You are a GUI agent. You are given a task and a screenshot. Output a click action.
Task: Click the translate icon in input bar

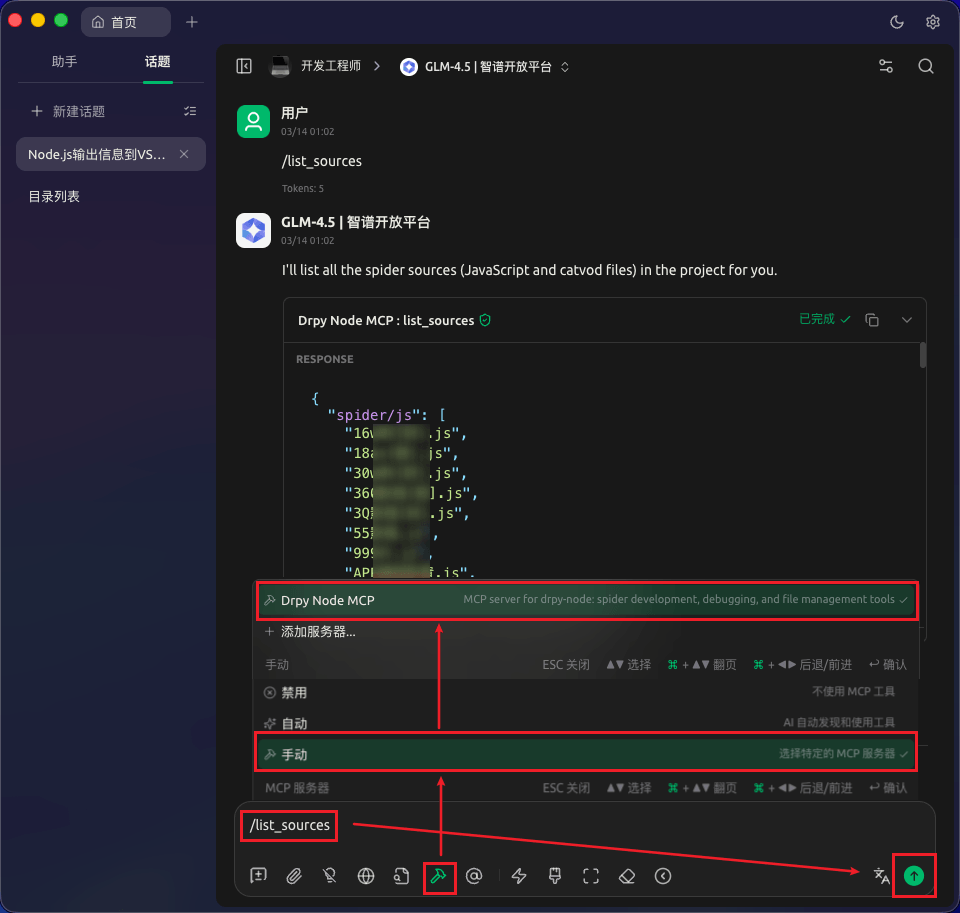point(881,876)
